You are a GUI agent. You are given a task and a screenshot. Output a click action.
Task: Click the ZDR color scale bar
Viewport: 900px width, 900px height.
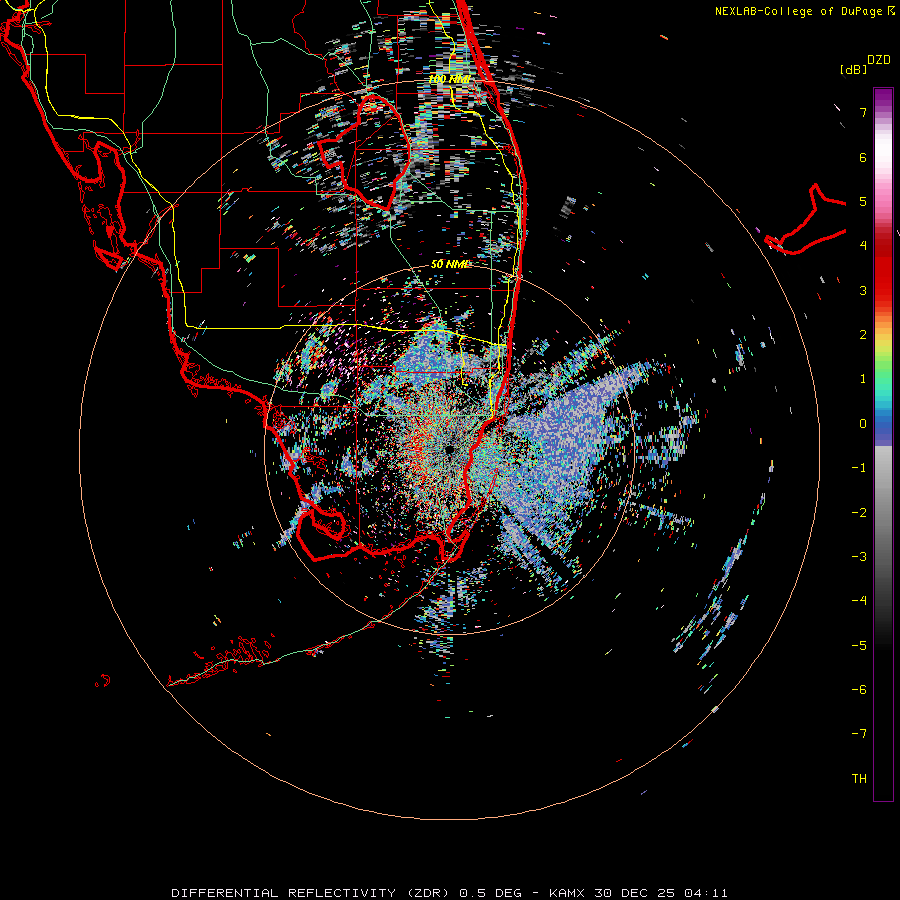click(883, 444)
